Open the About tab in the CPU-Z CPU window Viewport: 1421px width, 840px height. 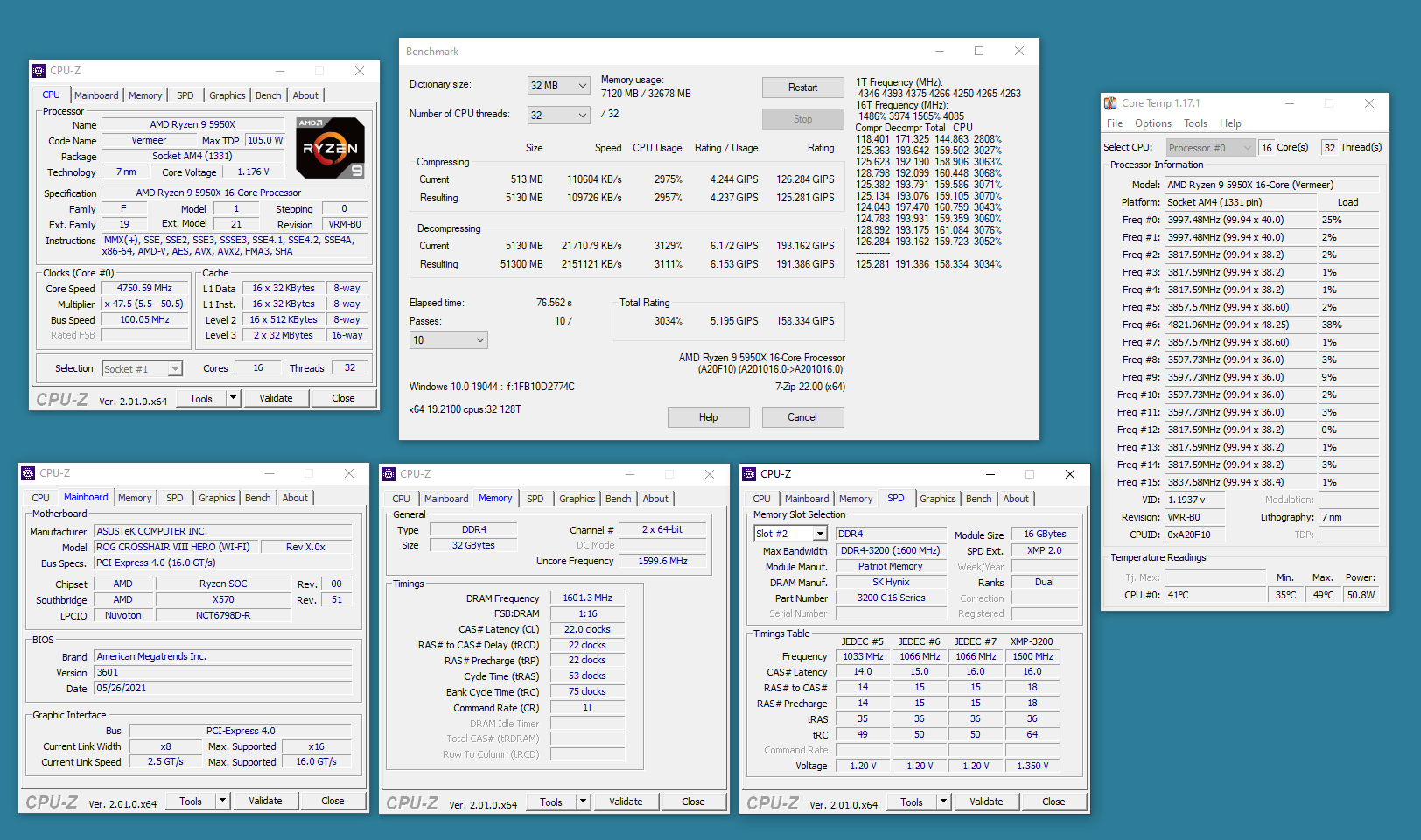point(305,95)
